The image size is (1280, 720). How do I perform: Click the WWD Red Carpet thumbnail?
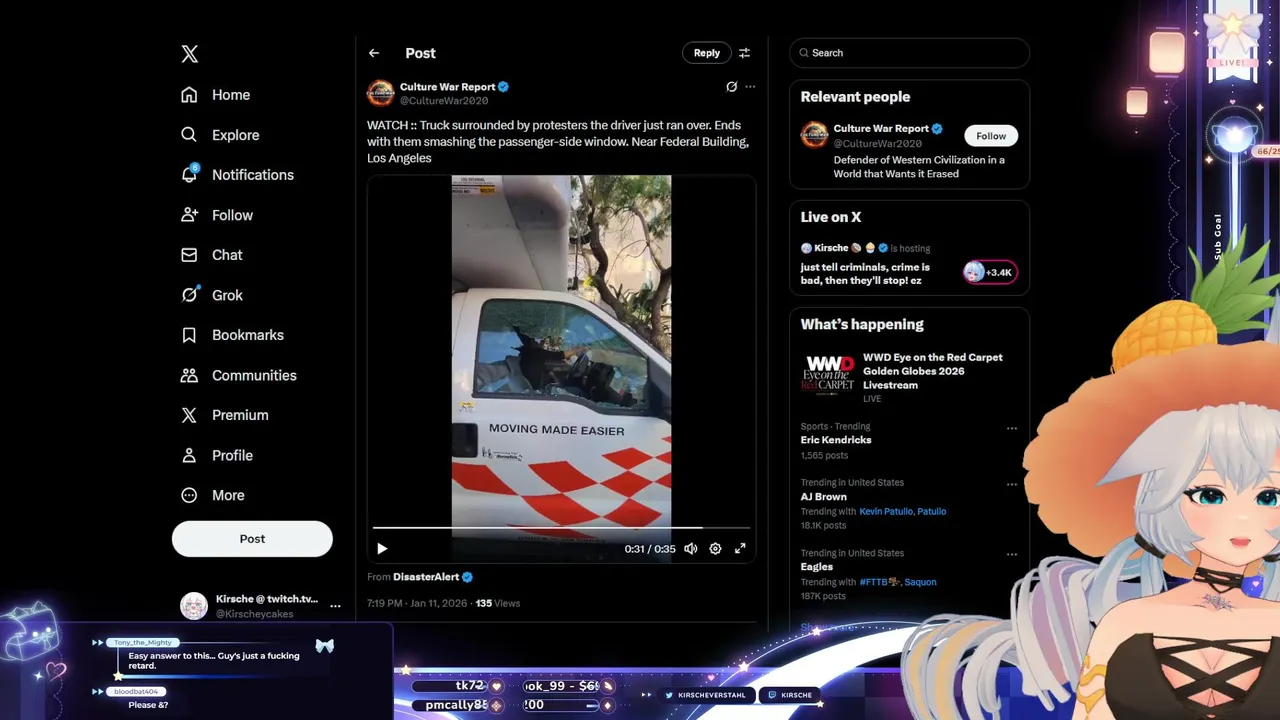828,375
